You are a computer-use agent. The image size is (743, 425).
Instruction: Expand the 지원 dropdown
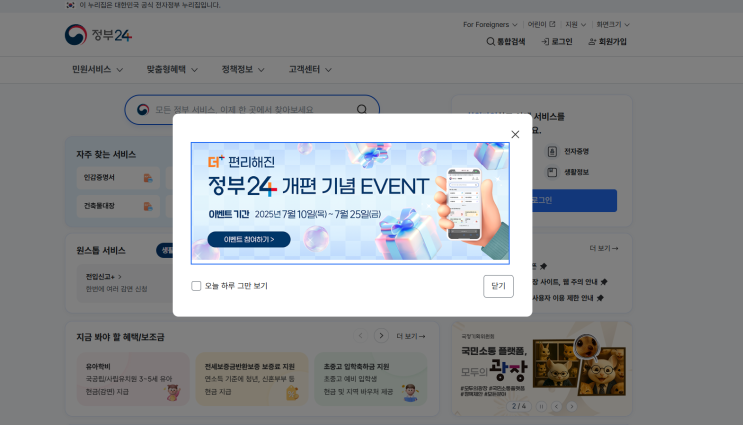[575, 25]
